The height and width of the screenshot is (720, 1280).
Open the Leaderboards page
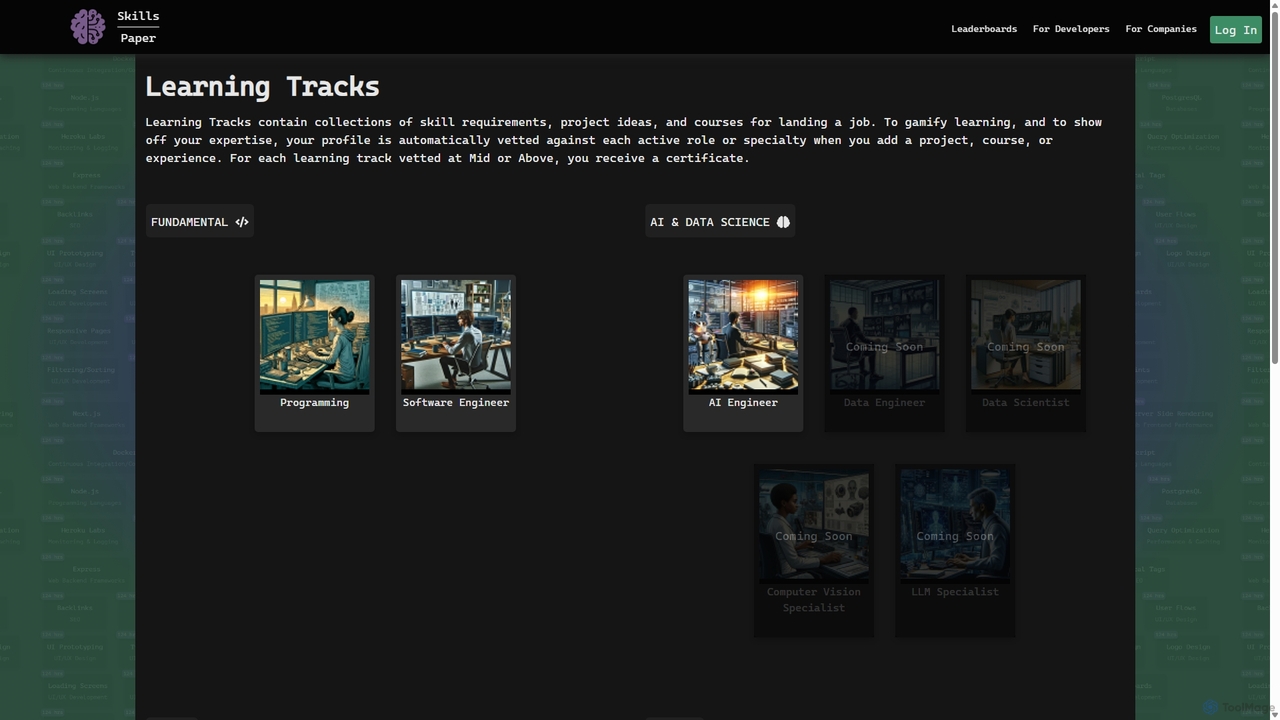(984, 29)
